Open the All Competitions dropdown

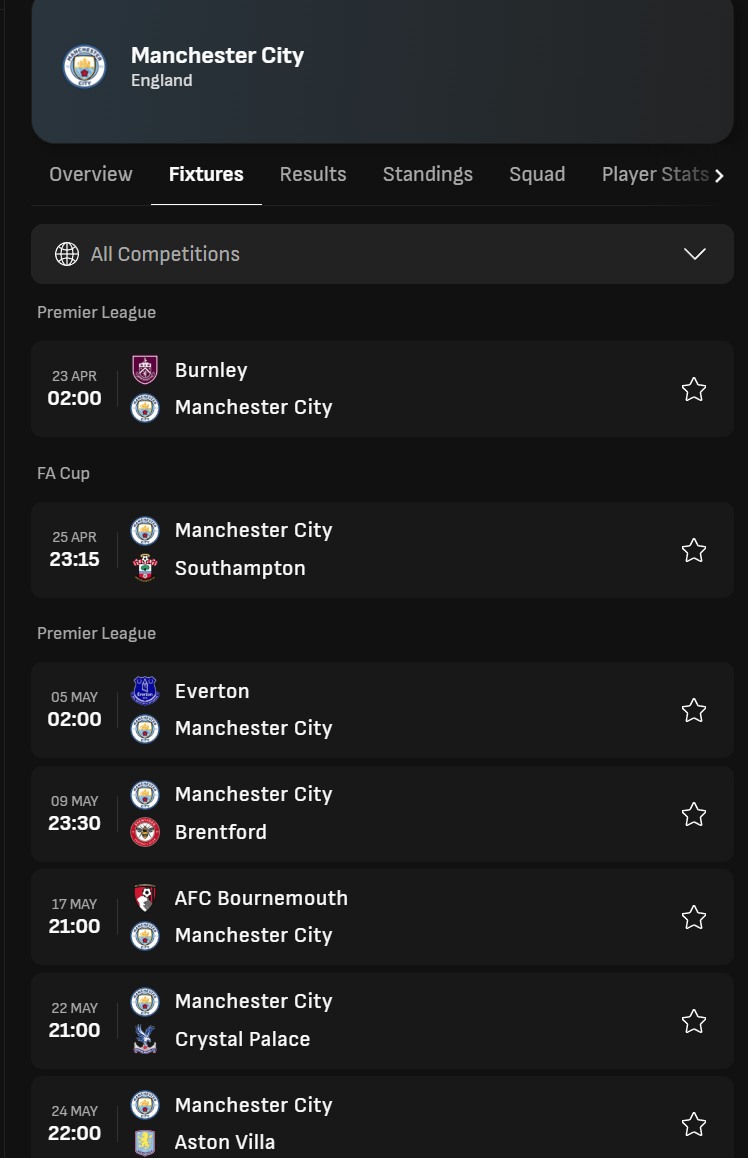pos(380,254)
